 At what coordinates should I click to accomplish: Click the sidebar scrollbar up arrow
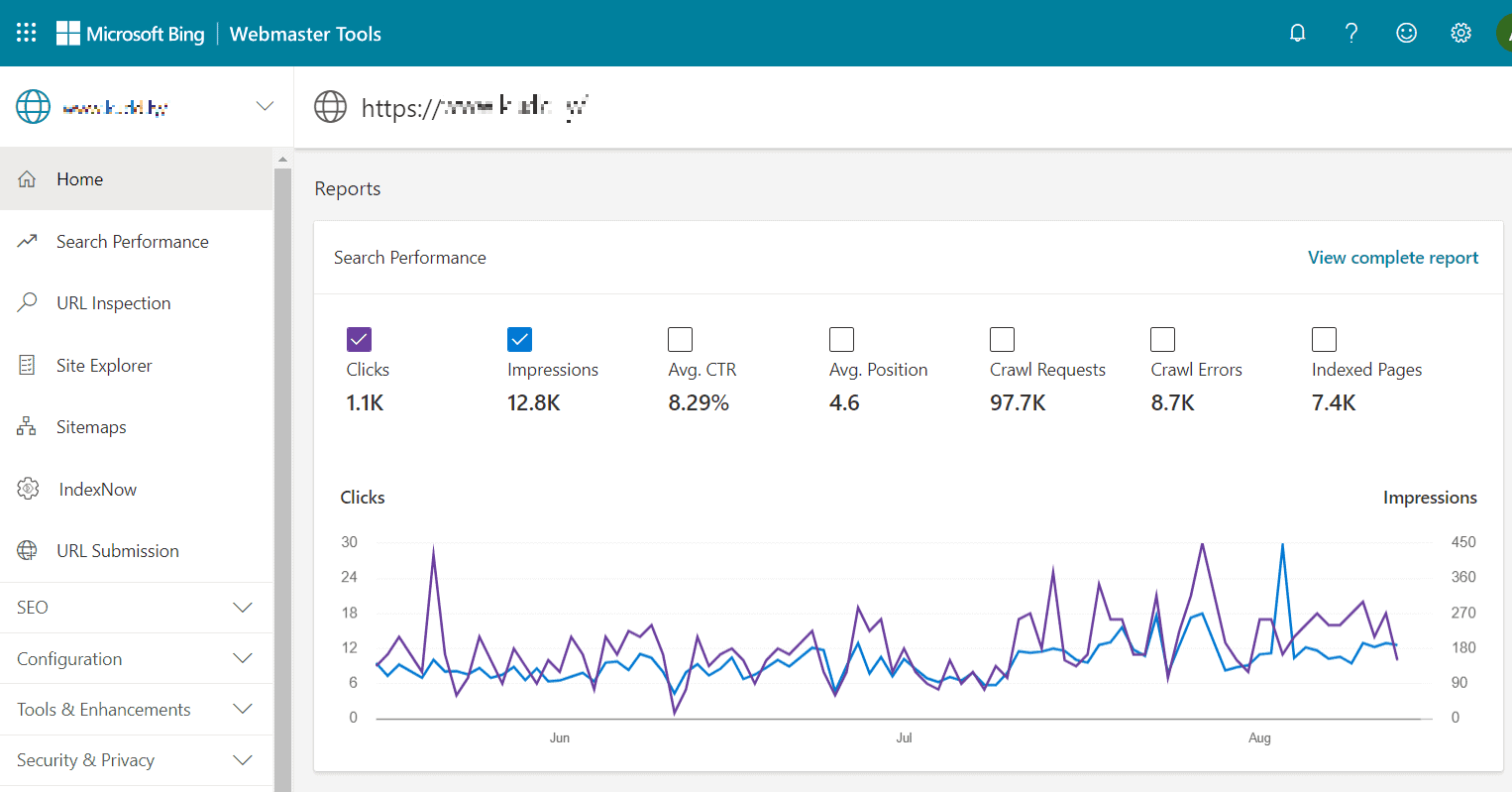tap(282, 159)
